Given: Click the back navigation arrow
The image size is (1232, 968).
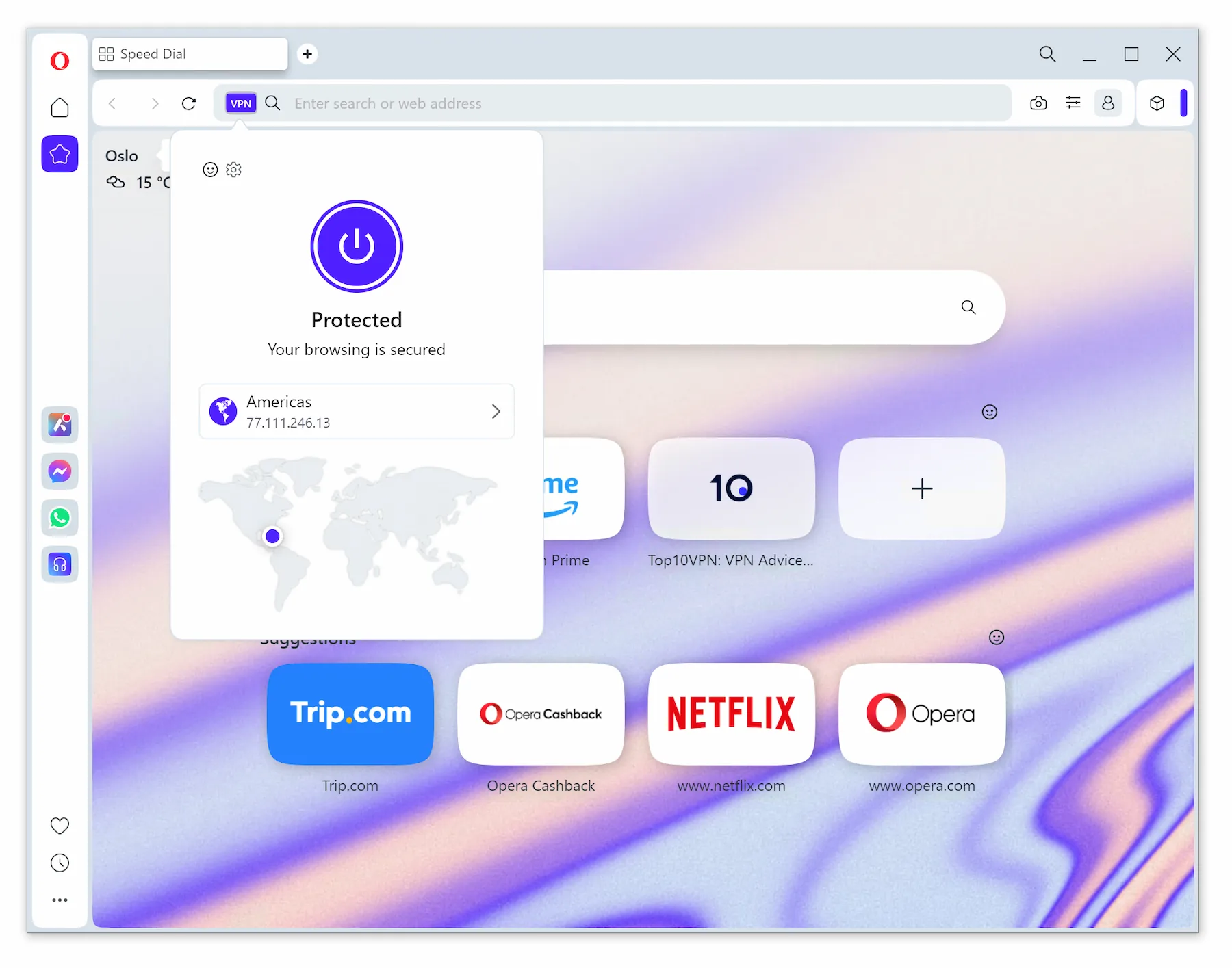Looking at the screenshot, I should [113, 103].
